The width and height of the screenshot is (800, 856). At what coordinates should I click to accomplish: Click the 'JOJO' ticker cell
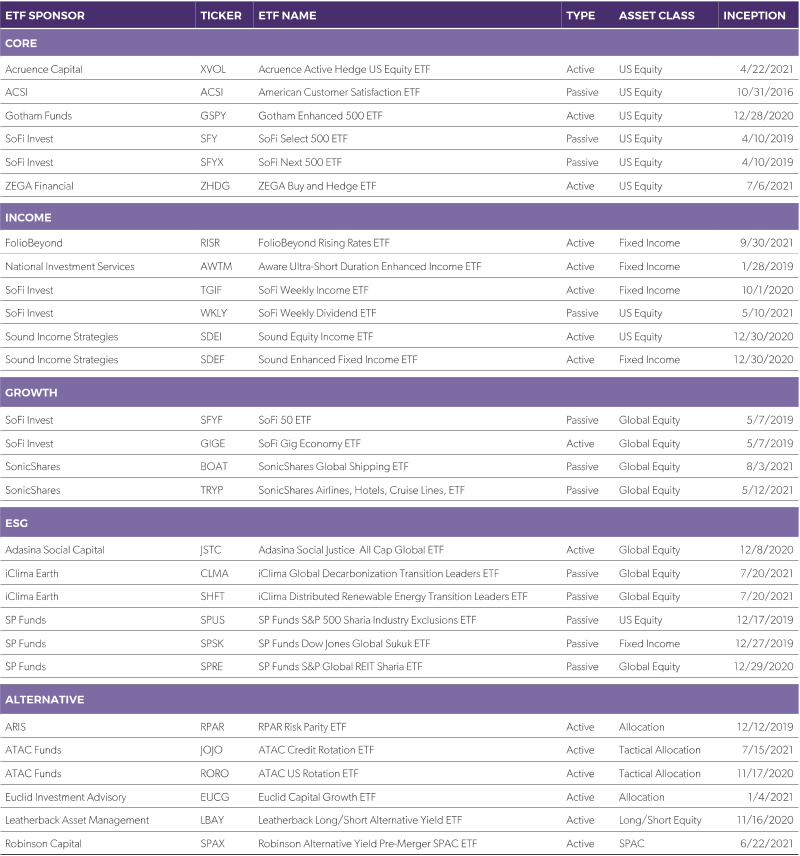[x=211, y=750]
